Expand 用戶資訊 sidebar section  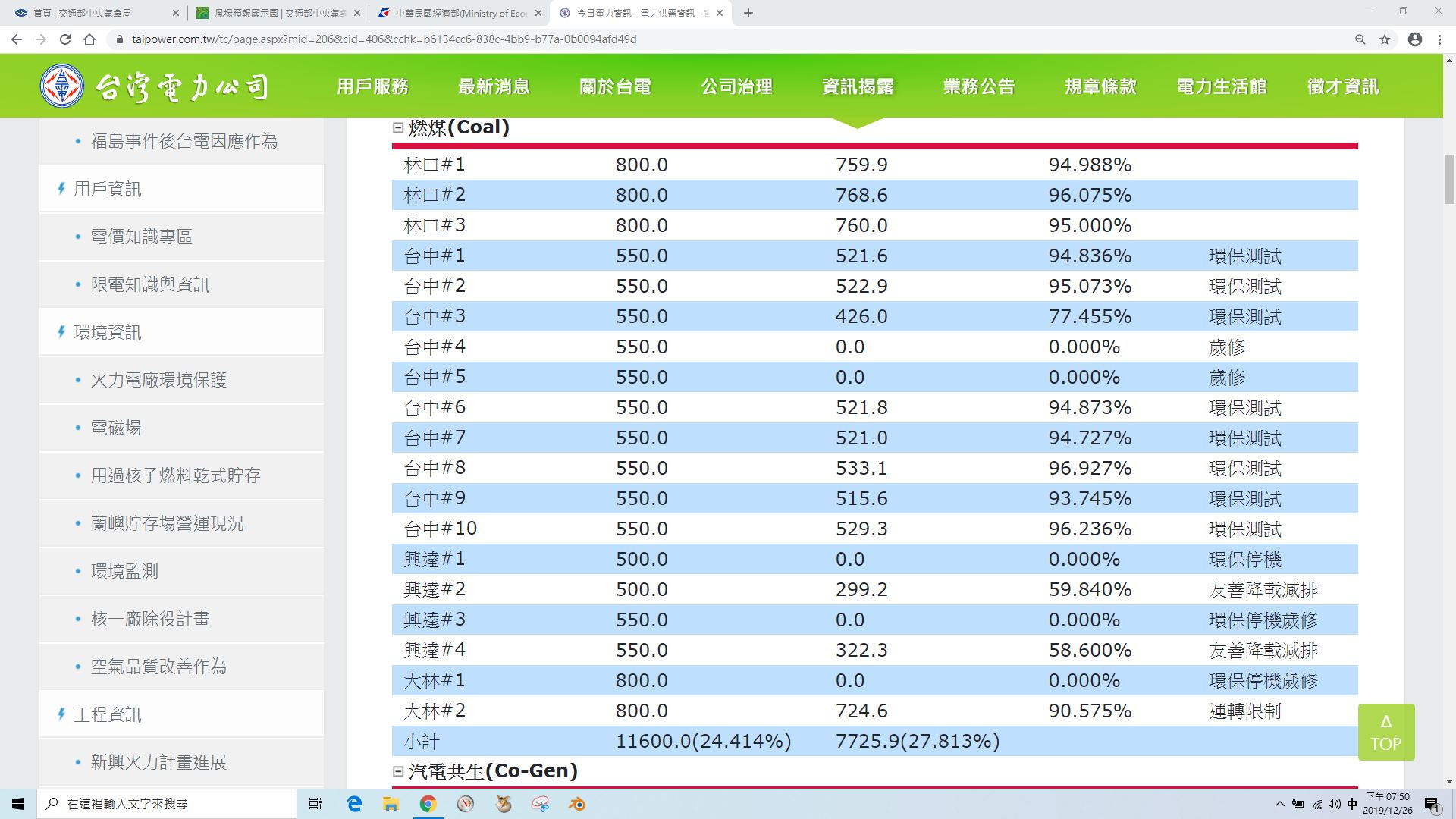pos(107,189)
